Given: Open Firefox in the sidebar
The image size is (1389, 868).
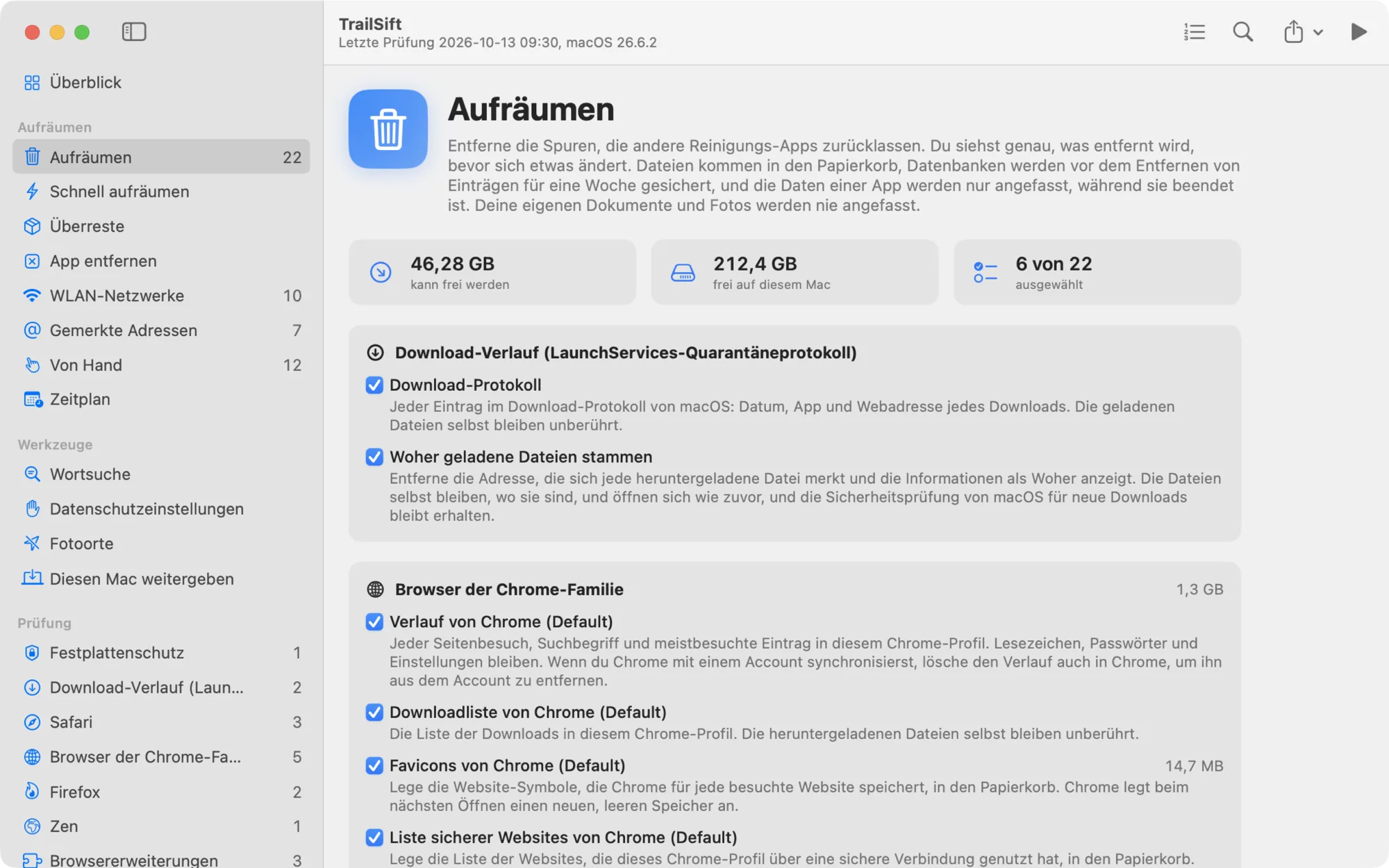Looking at the screenshot, I should pyautogui.click(x=161, y=792).
